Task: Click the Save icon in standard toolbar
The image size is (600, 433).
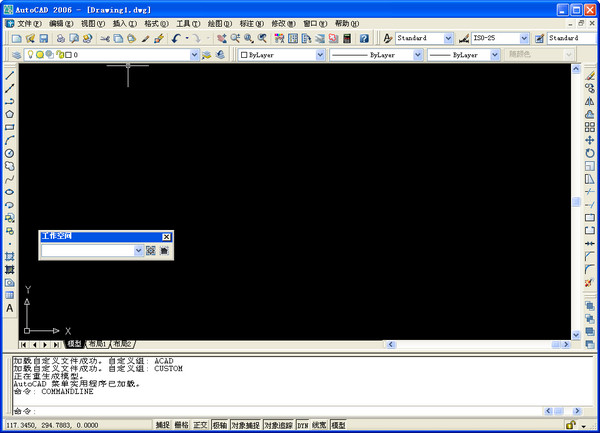Action: tap(44, 38)
